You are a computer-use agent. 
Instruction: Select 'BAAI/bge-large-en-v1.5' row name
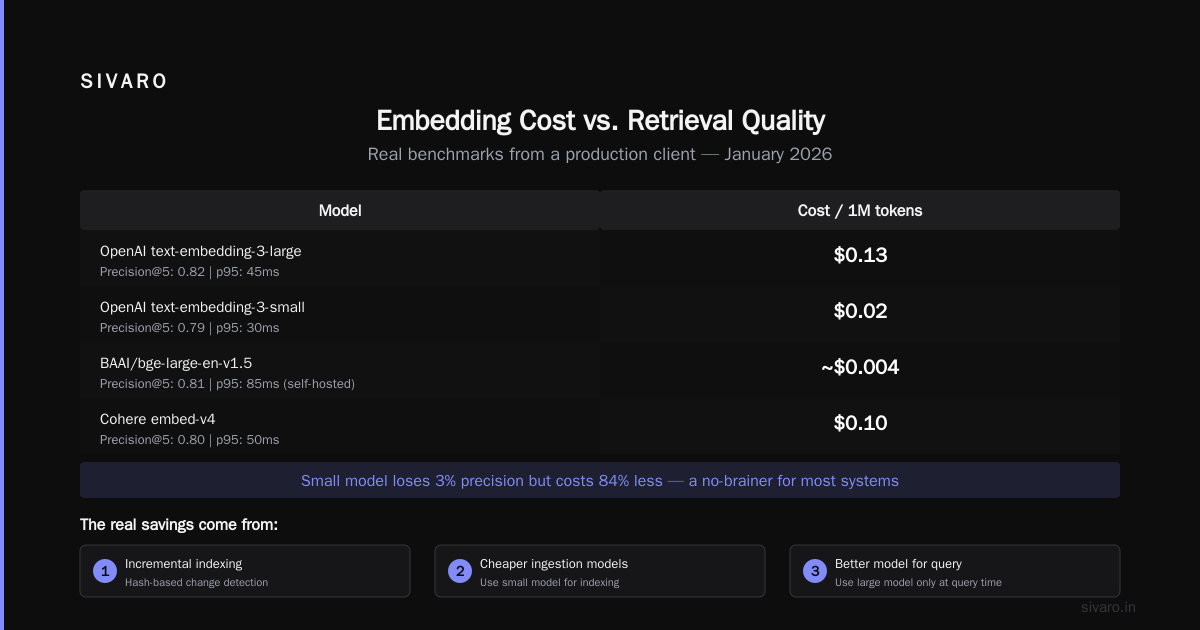176,363
